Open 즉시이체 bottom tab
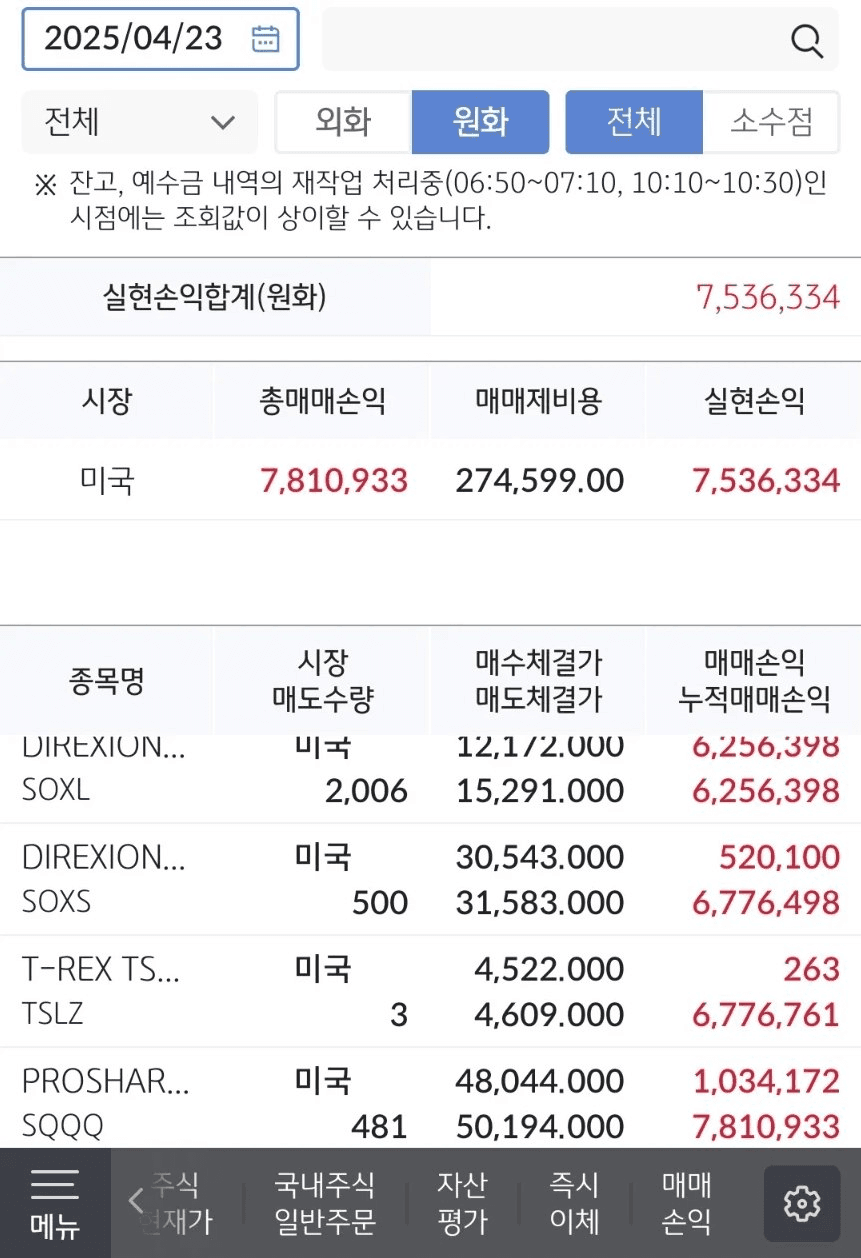Screen dimensions: 861x1258 574,1203
